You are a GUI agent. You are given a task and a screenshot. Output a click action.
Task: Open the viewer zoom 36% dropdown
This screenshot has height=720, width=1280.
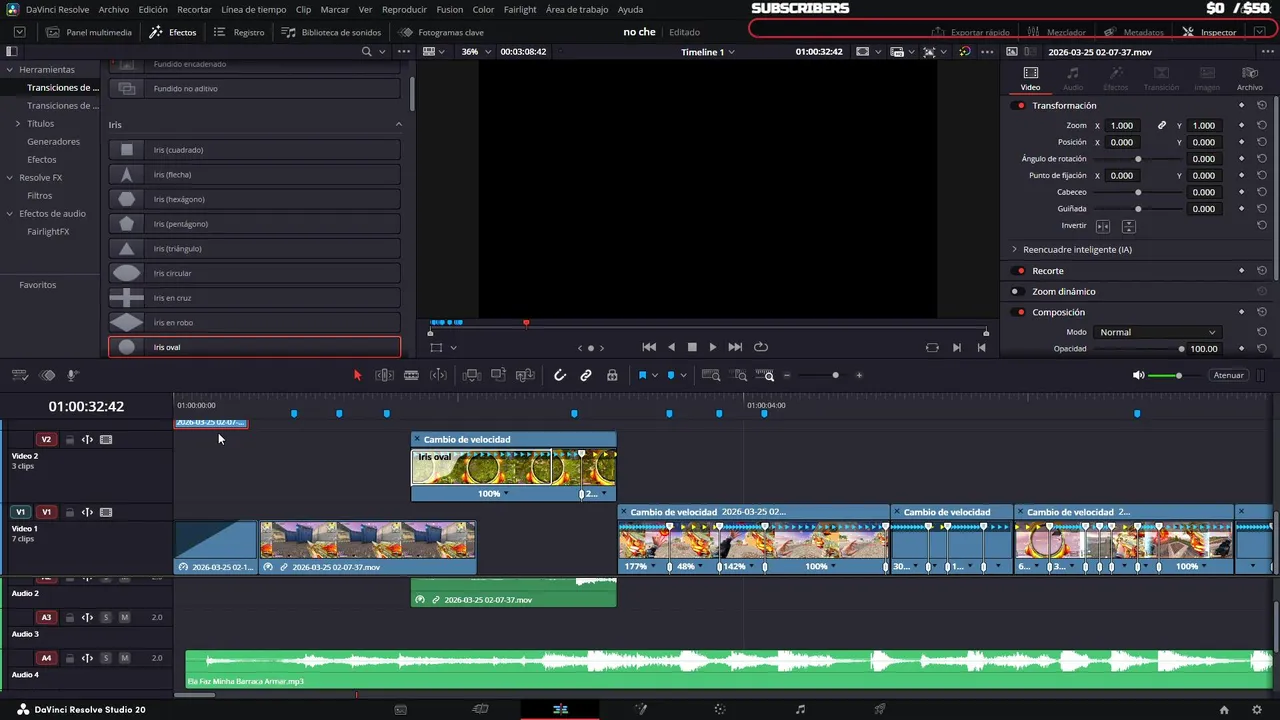pyautogui.click(x=474, y=51)
